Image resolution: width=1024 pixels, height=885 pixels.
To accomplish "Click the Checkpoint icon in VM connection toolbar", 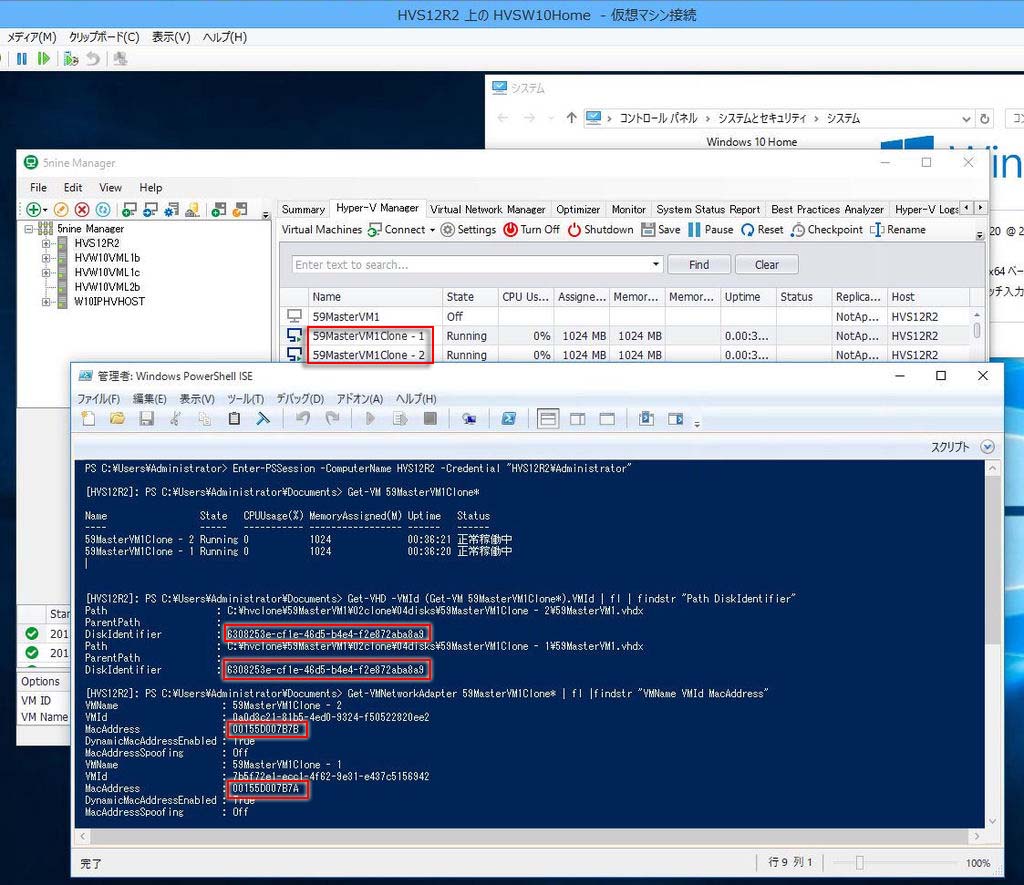I will [x=71, y=59].
